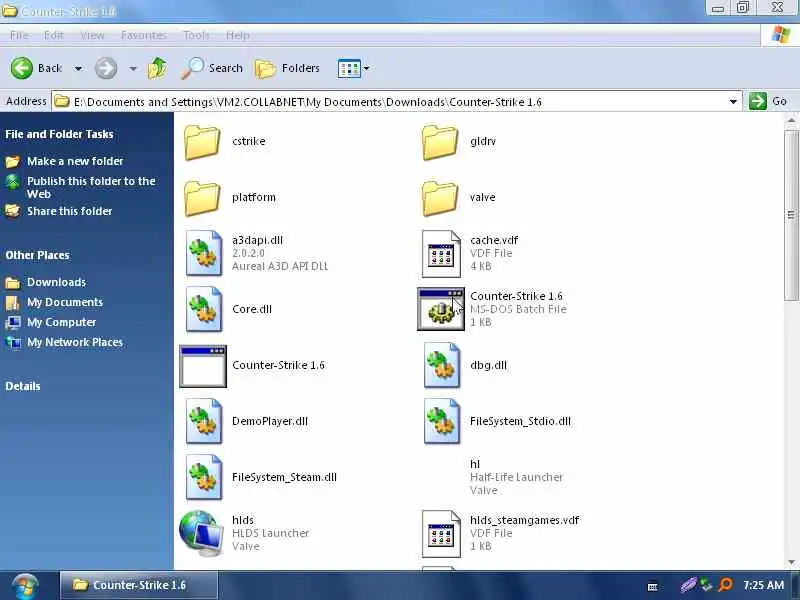Image resolution: width=800 pixels, height=600 pixels.
Task: Open the cstrike folder icon
Action: coord(202,142)
